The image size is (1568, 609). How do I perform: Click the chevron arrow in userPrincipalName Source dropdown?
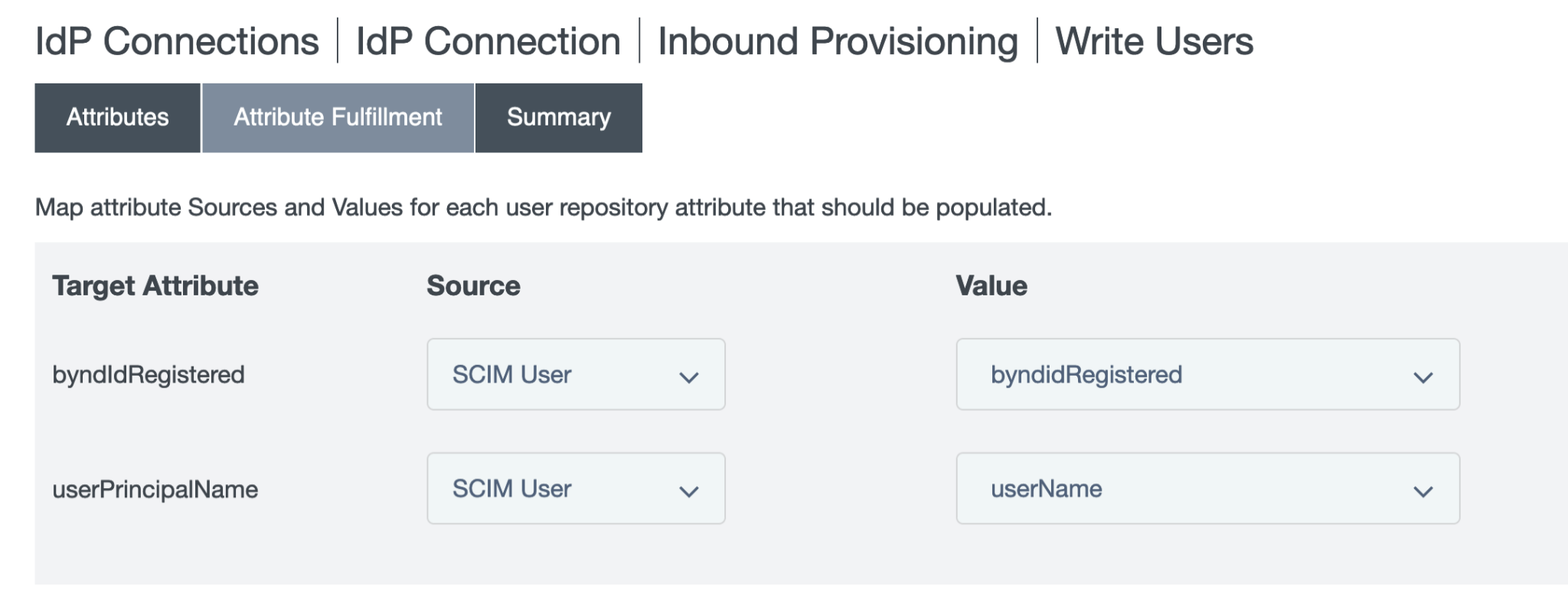(x=688, y=490)
